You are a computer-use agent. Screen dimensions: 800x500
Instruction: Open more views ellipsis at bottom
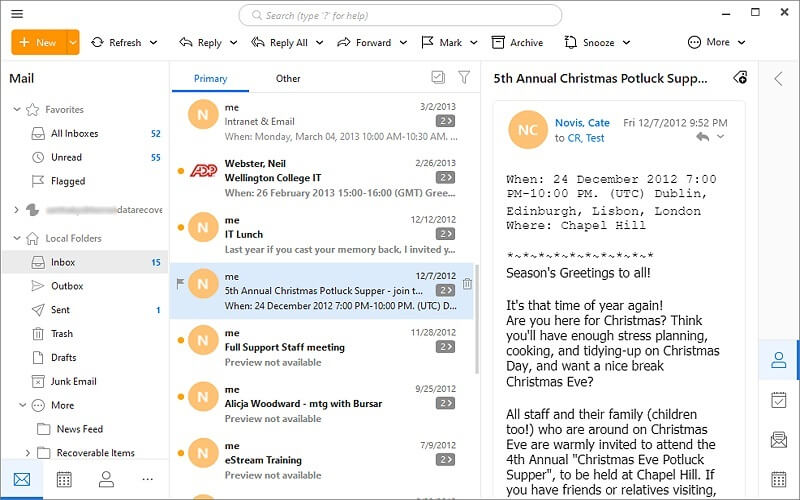coord(147,479)
